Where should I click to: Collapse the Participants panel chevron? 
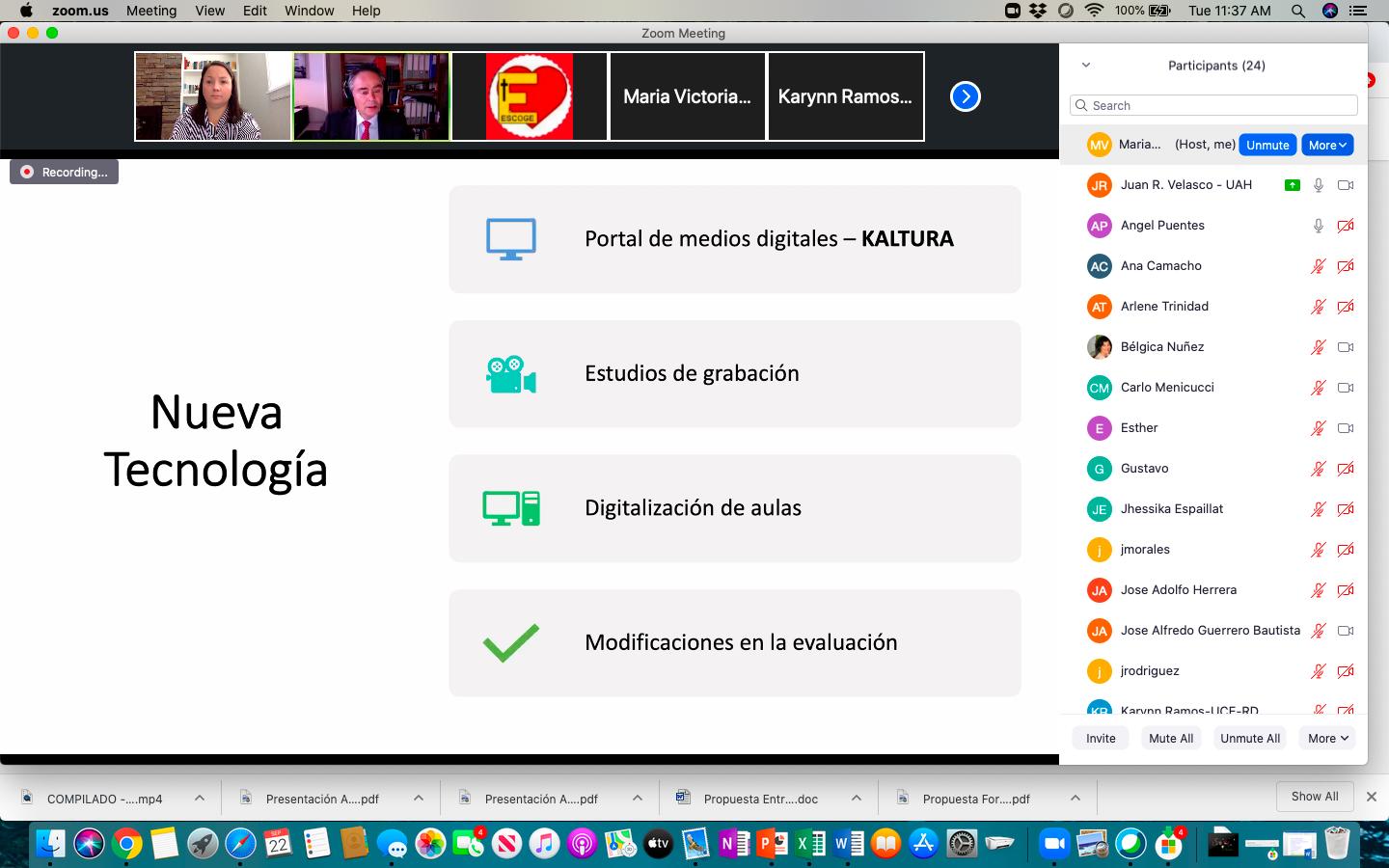(x=1086, y=66)
